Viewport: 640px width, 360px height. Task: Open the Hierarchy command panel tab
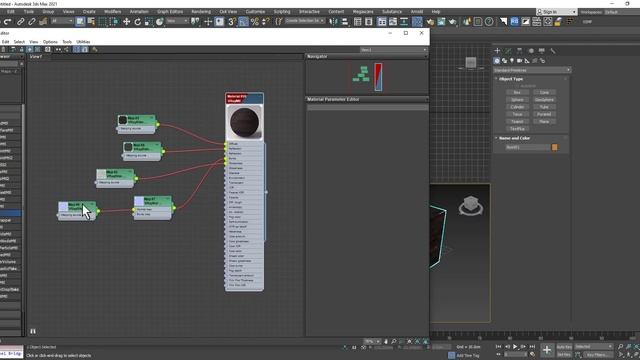[519, 51]
